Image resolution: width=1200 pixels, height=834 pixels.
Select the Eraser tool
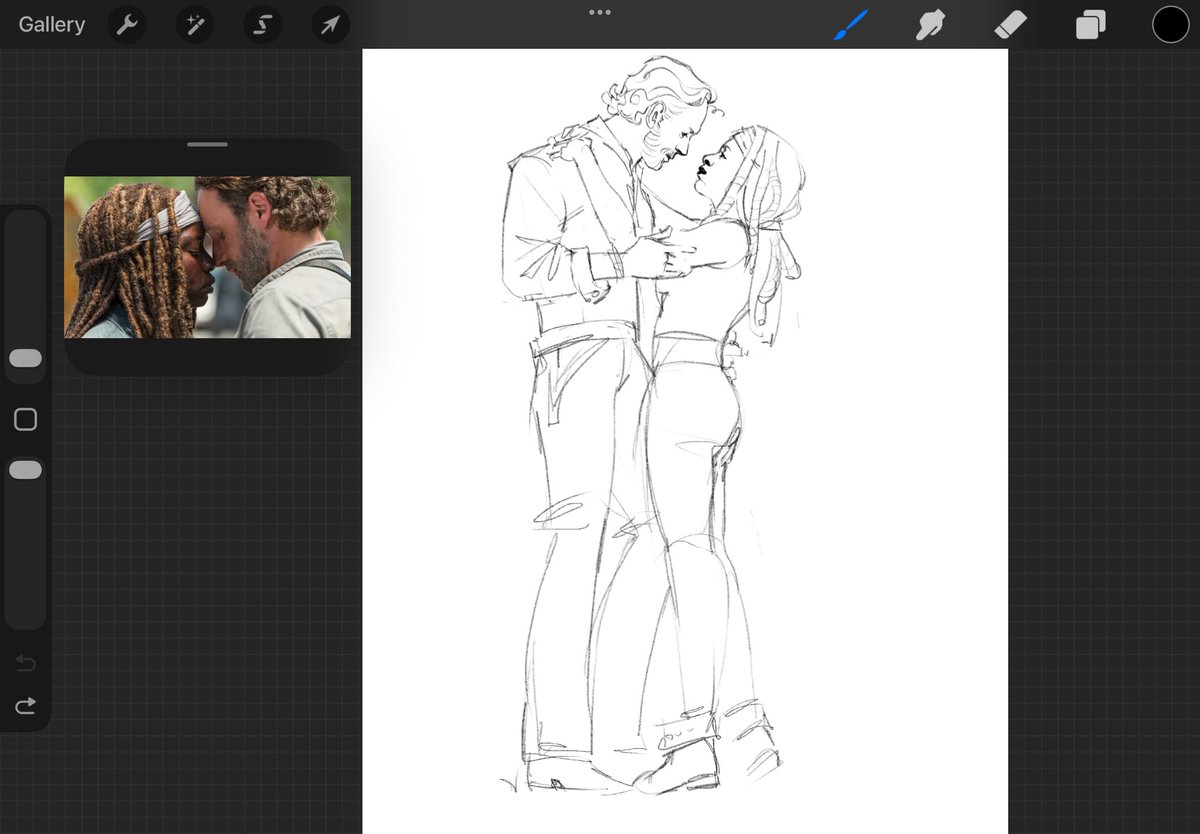1011,25
